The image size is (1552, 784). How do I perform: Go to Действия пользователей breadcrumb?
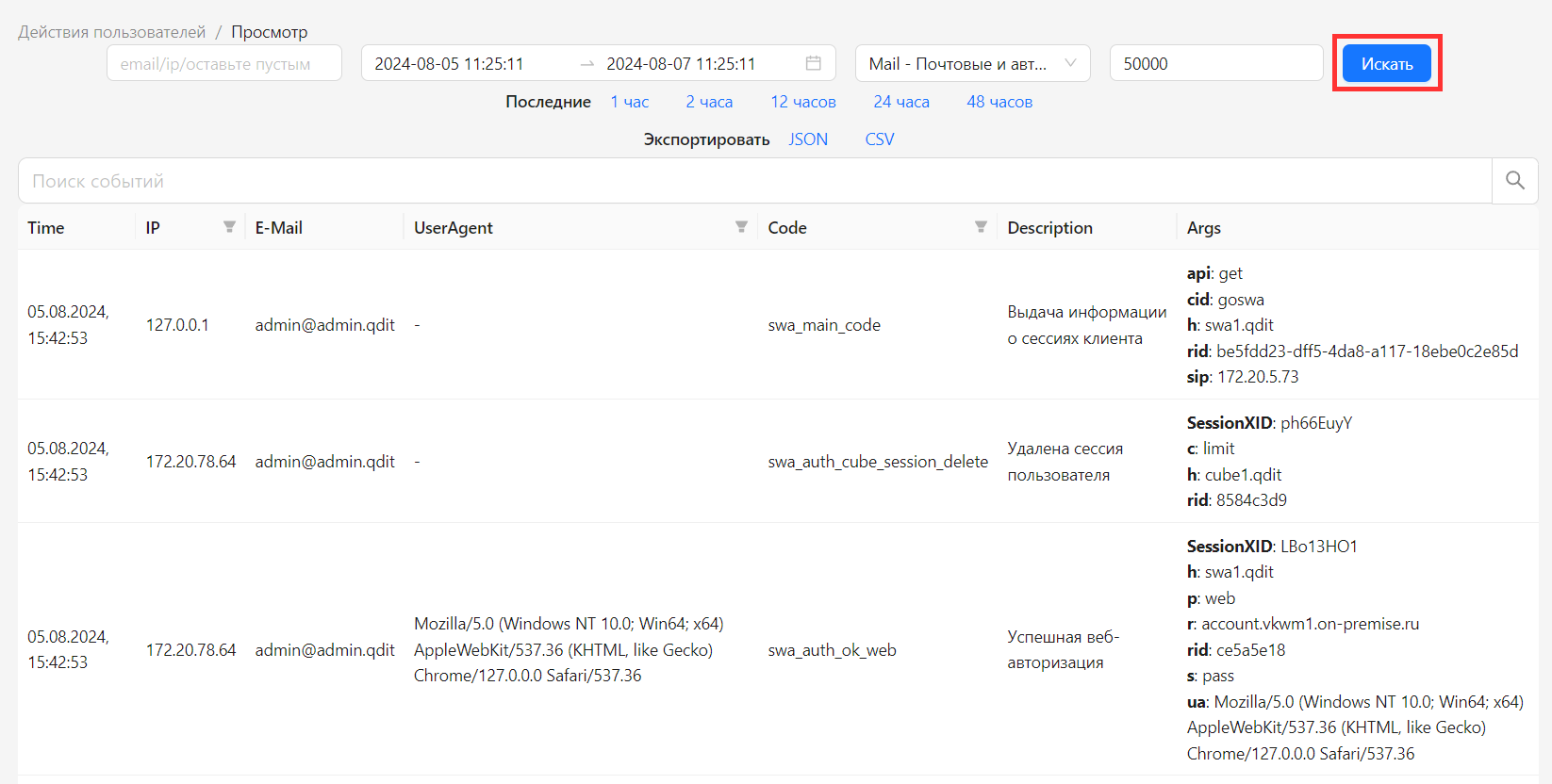tap(111, 32)
